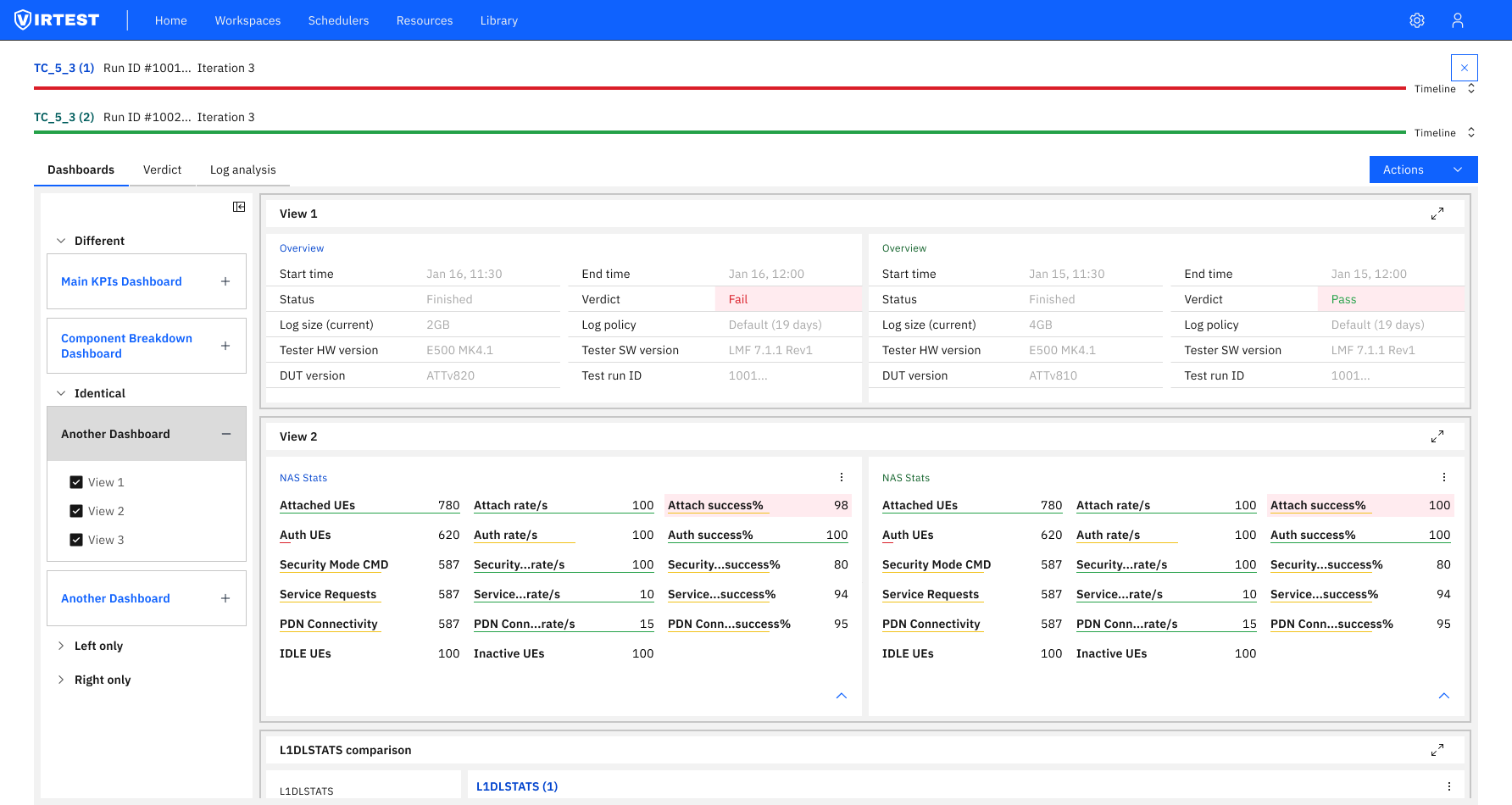Open the left NAS Stats overflow menu
This screenshot has height=805, width=1512.
pos(841,477)
